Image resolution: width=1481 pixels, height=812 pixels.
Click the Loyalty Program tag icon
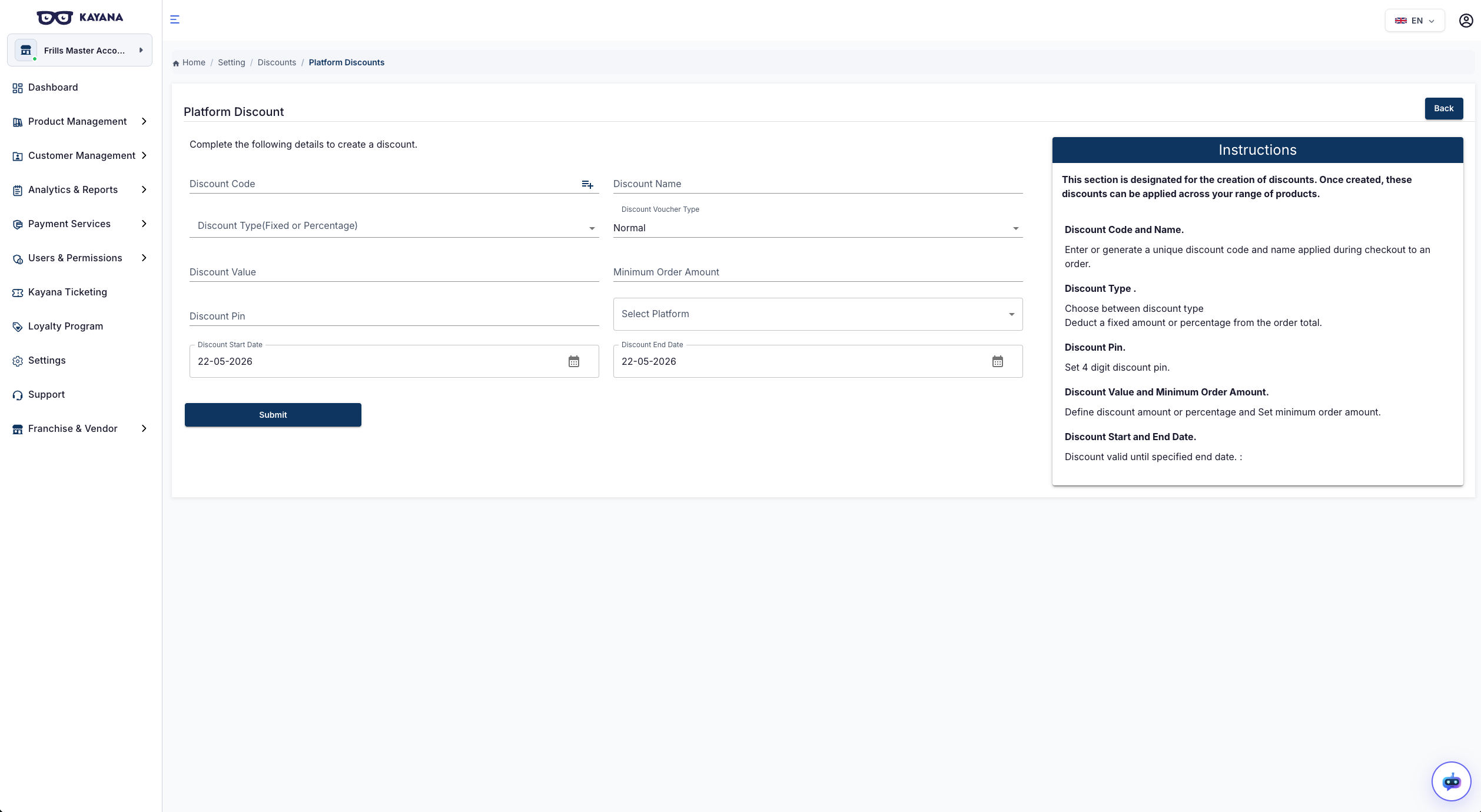(x=18, y=327)
